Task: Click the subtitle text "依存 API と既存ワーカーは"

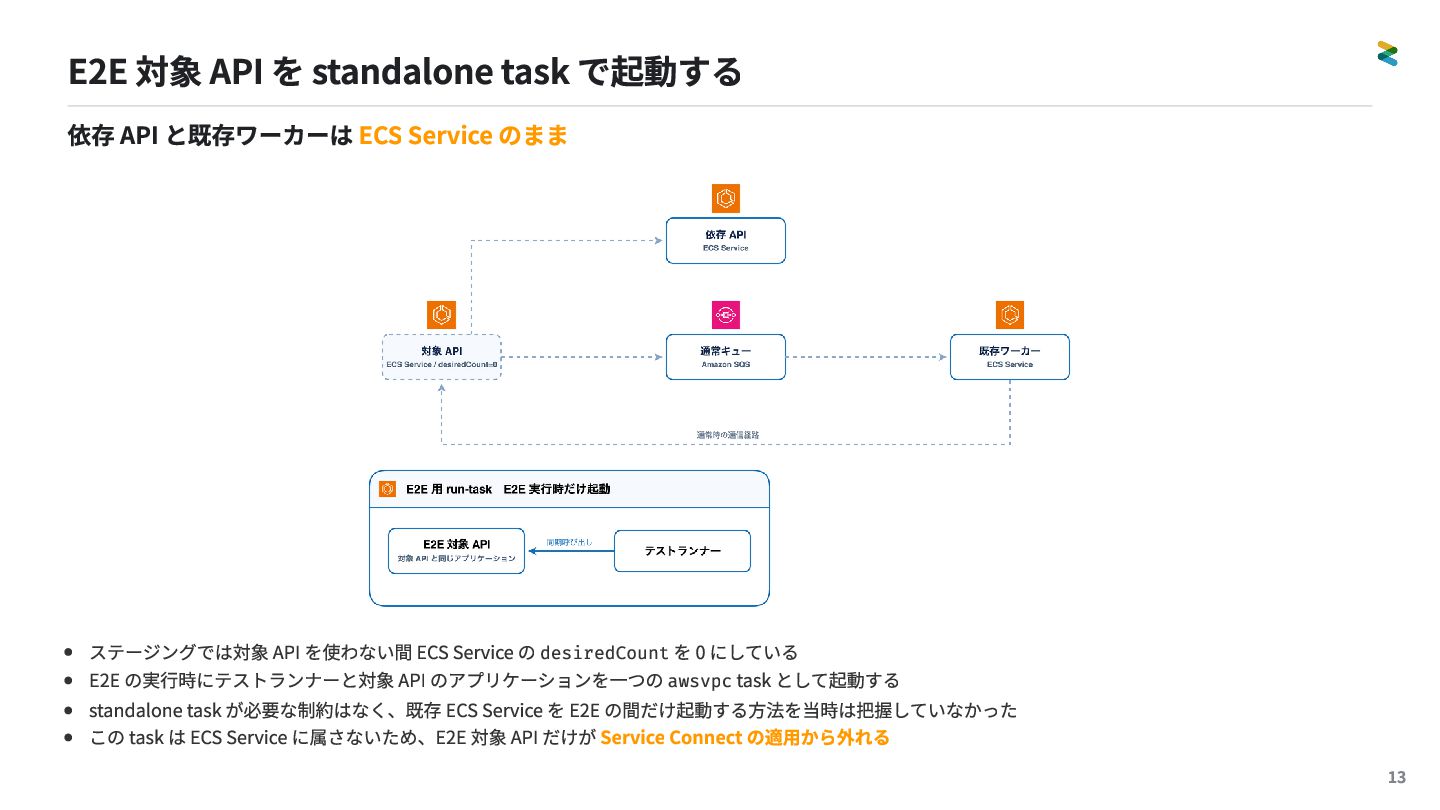Action: (x=209, y=135)
